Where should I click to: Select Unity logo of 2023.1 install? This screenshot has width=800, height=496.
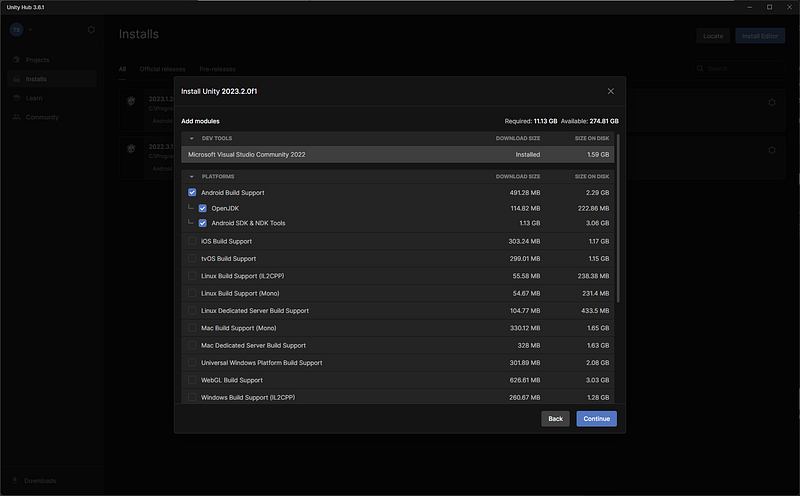click(x=131, y=101)
